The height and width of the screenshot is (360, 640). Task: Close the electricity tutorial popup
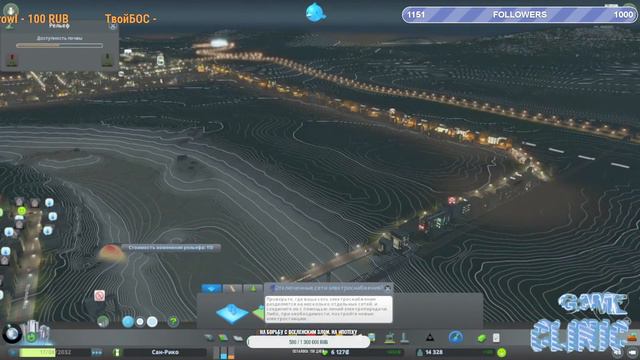point(388,289)
